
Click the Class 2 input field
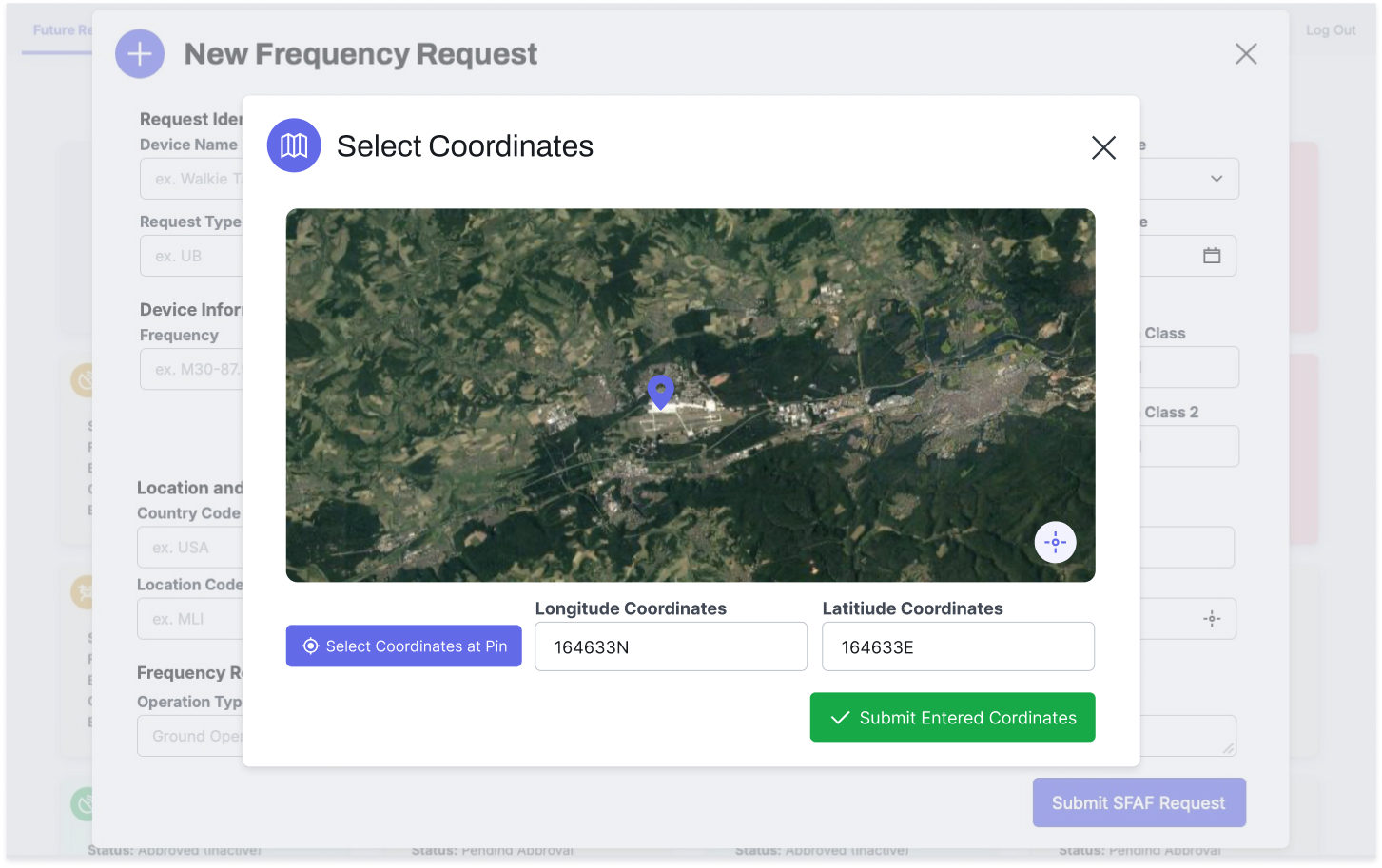tap(1189, 447)
